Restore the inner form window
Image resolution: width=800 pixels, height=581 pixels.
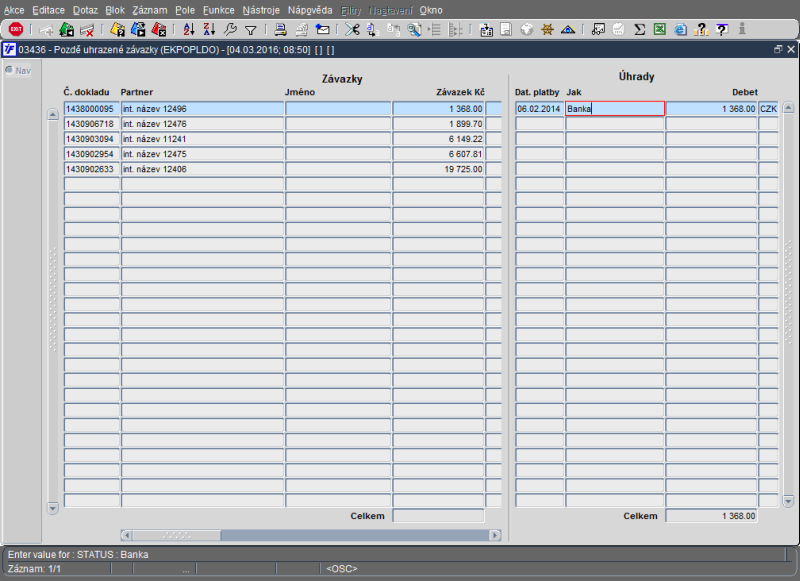[778, 49]
